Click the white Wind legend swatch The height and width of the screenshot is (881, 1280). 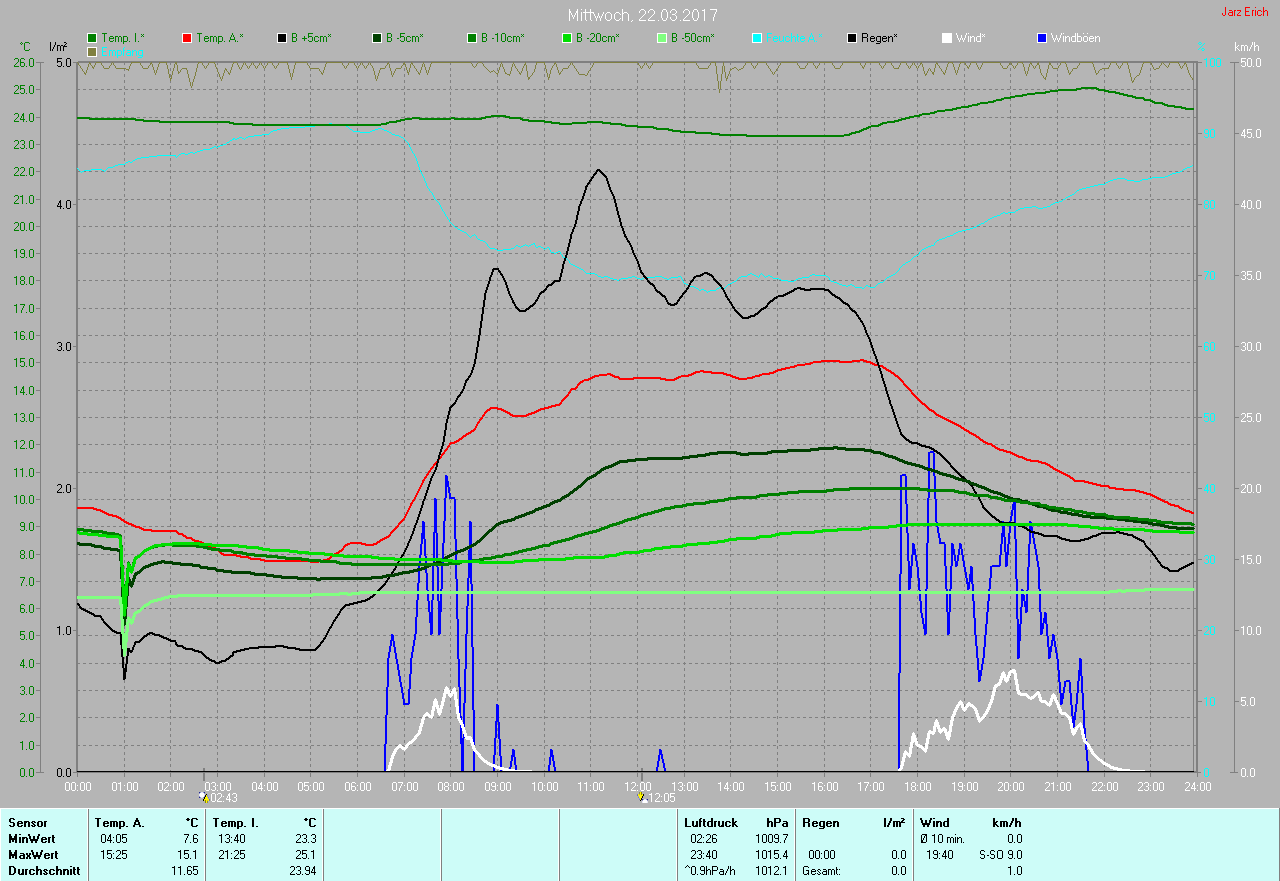947,38
